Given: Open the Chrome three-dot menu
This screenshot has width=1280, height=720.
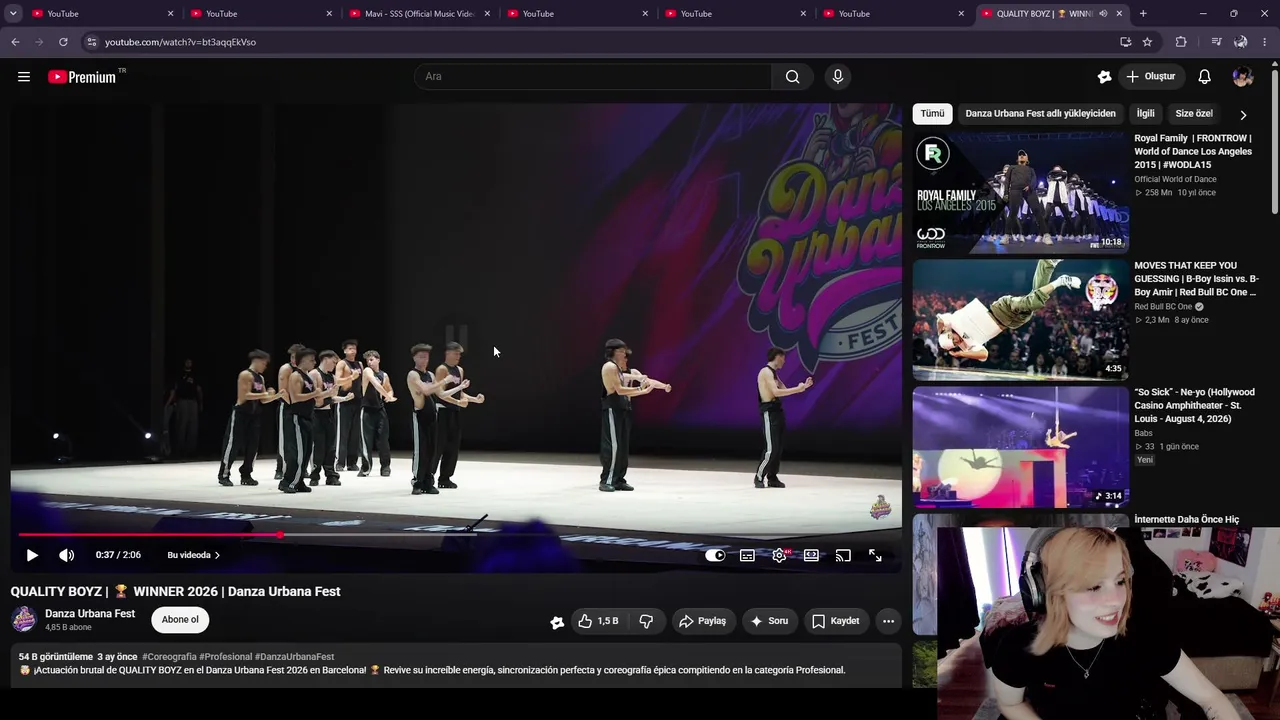Looking at the screenshot, I should click(x=1265, y=42).
